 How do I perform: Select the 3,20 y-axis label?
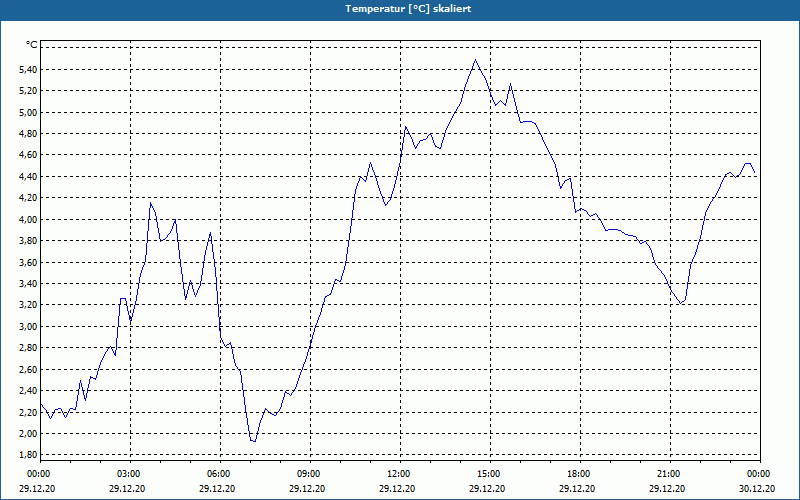[x=28, y=305]
